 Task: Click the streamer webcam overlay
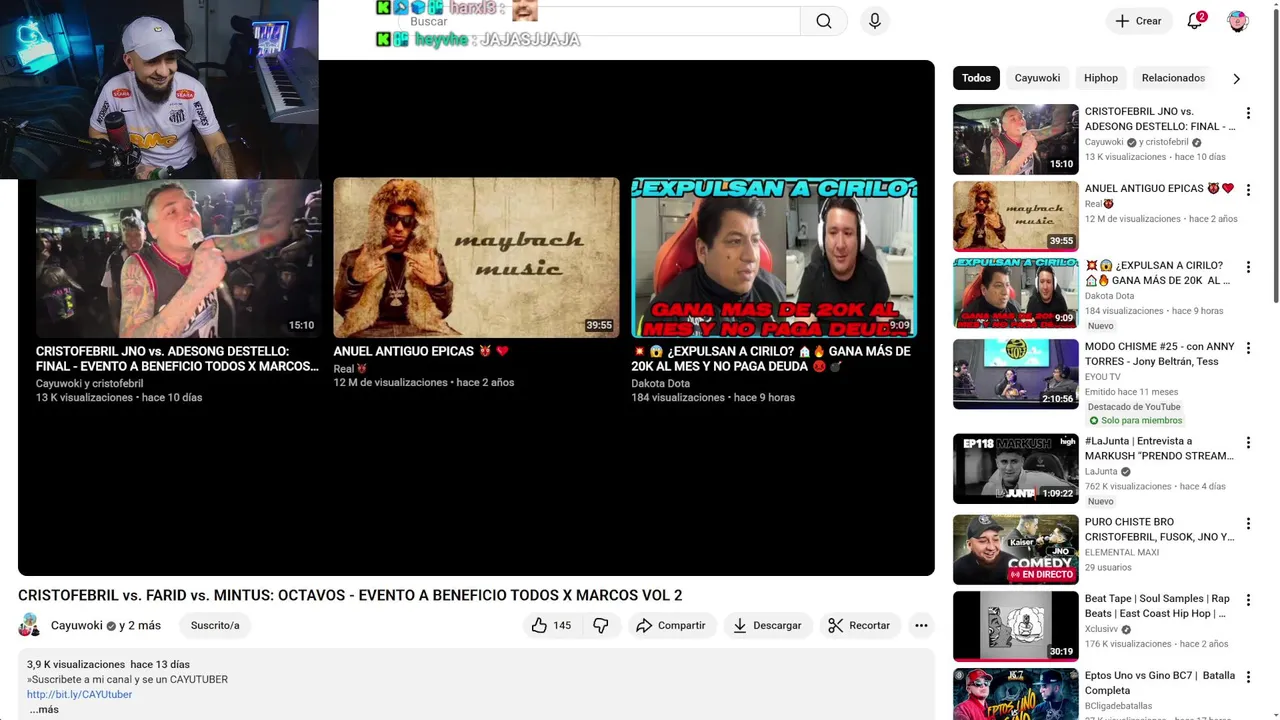point(159,90)
